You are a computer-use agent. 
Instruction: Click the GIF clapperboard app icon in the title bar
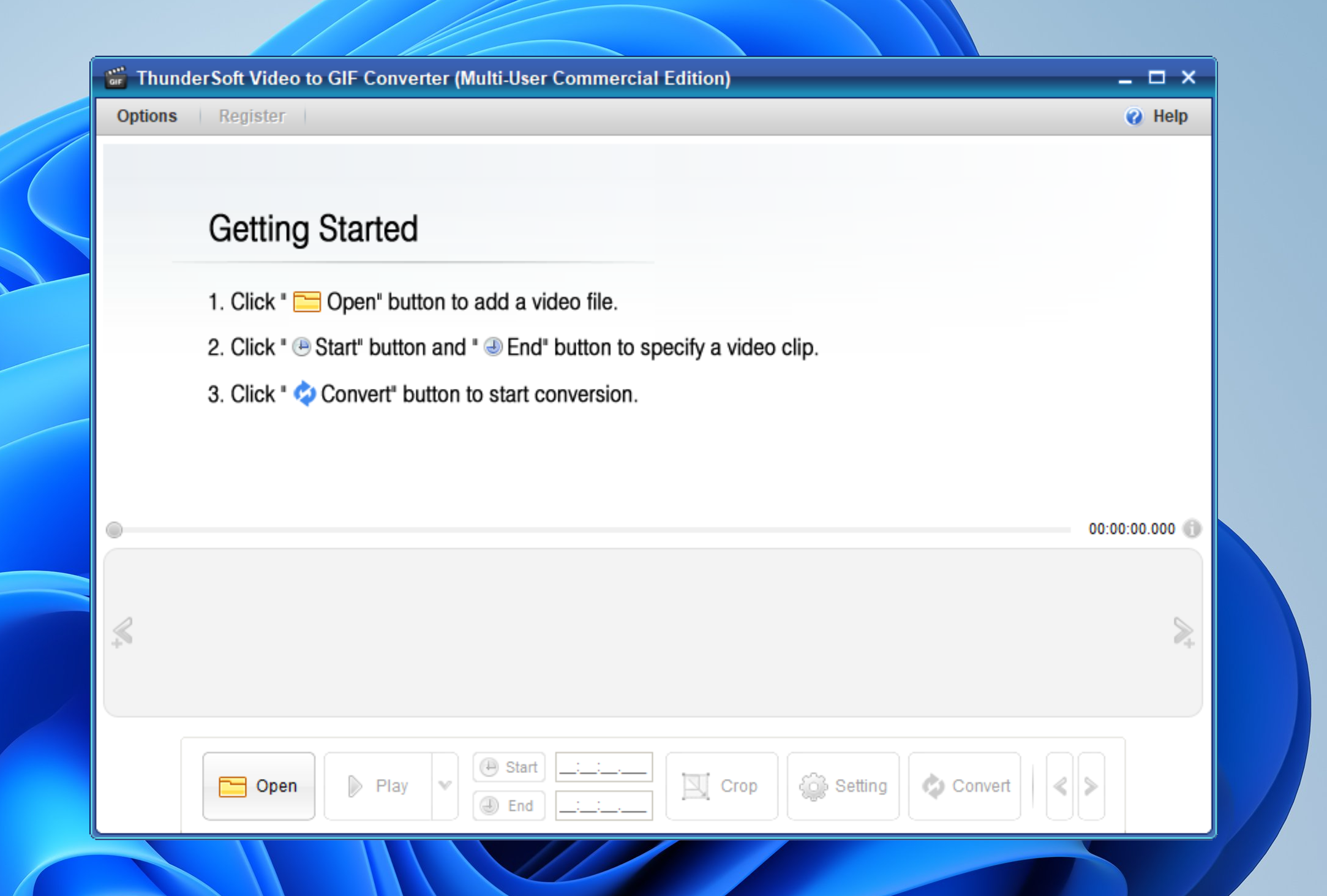[x=115, y=78]
